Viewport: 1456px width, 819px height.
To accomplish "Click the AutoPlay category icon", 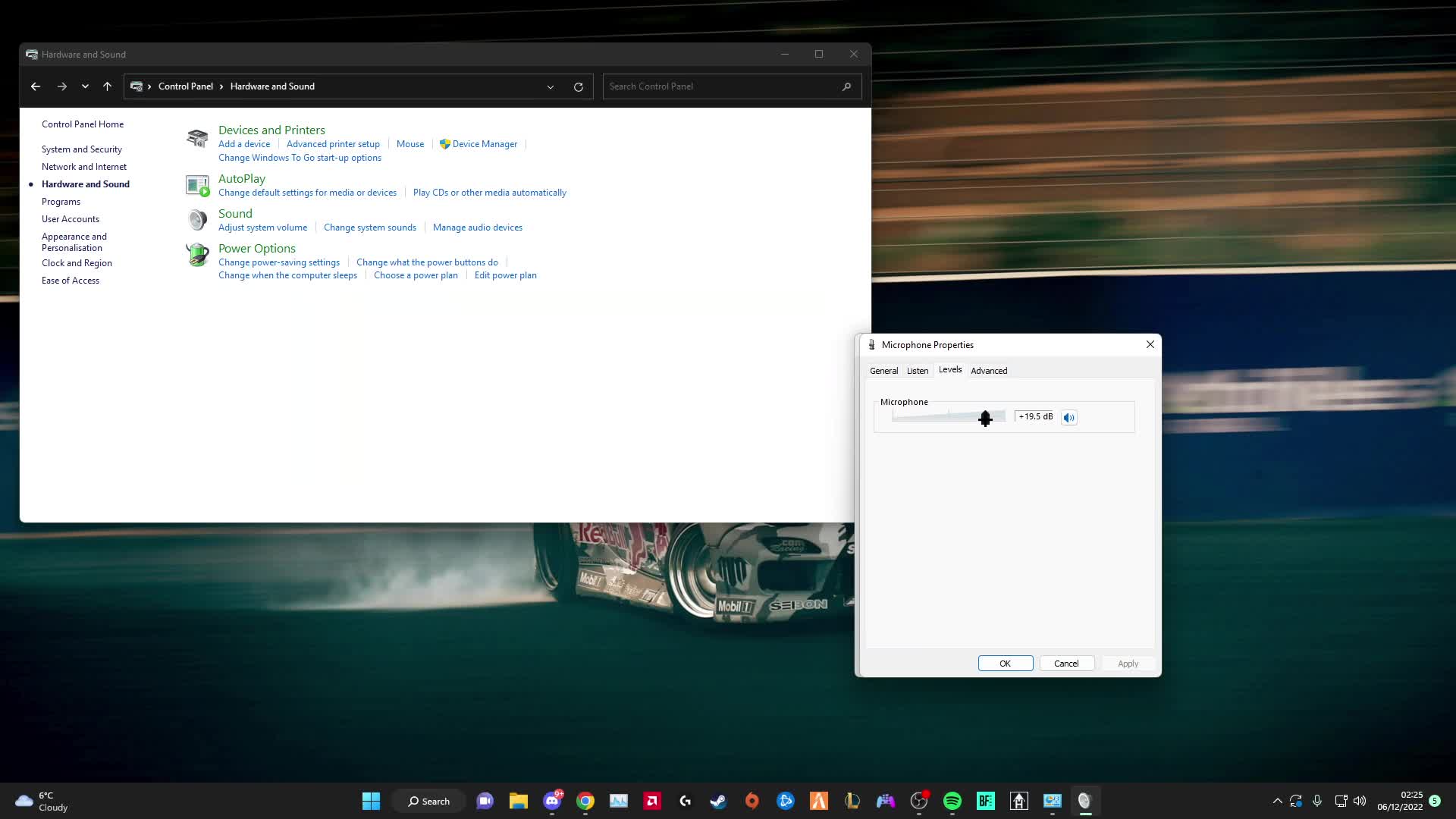I will (197, 185).
